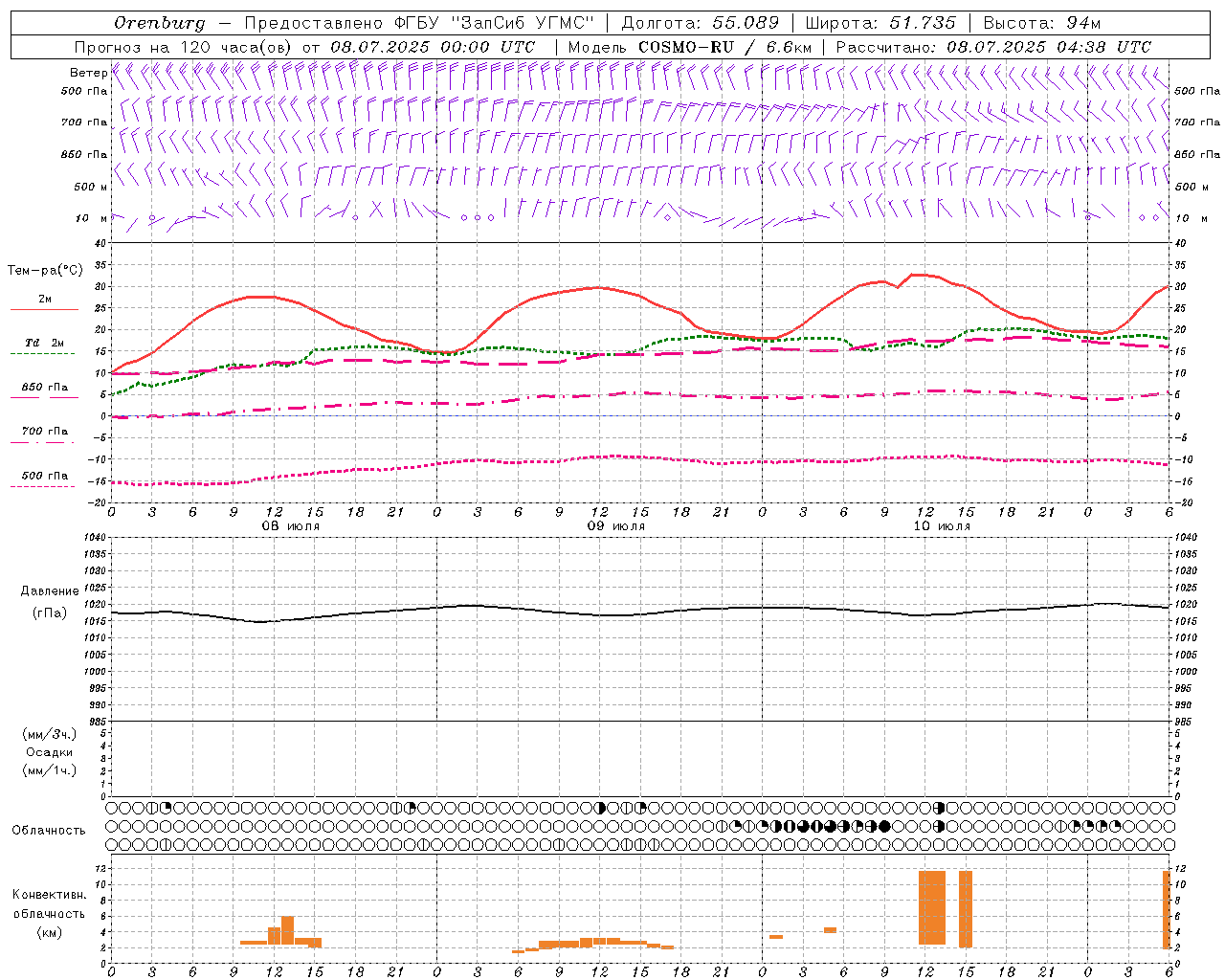Click left-side 500 гПа wind level label
Viewport: 1225px width, 980px height.
(x=84, y=91)
